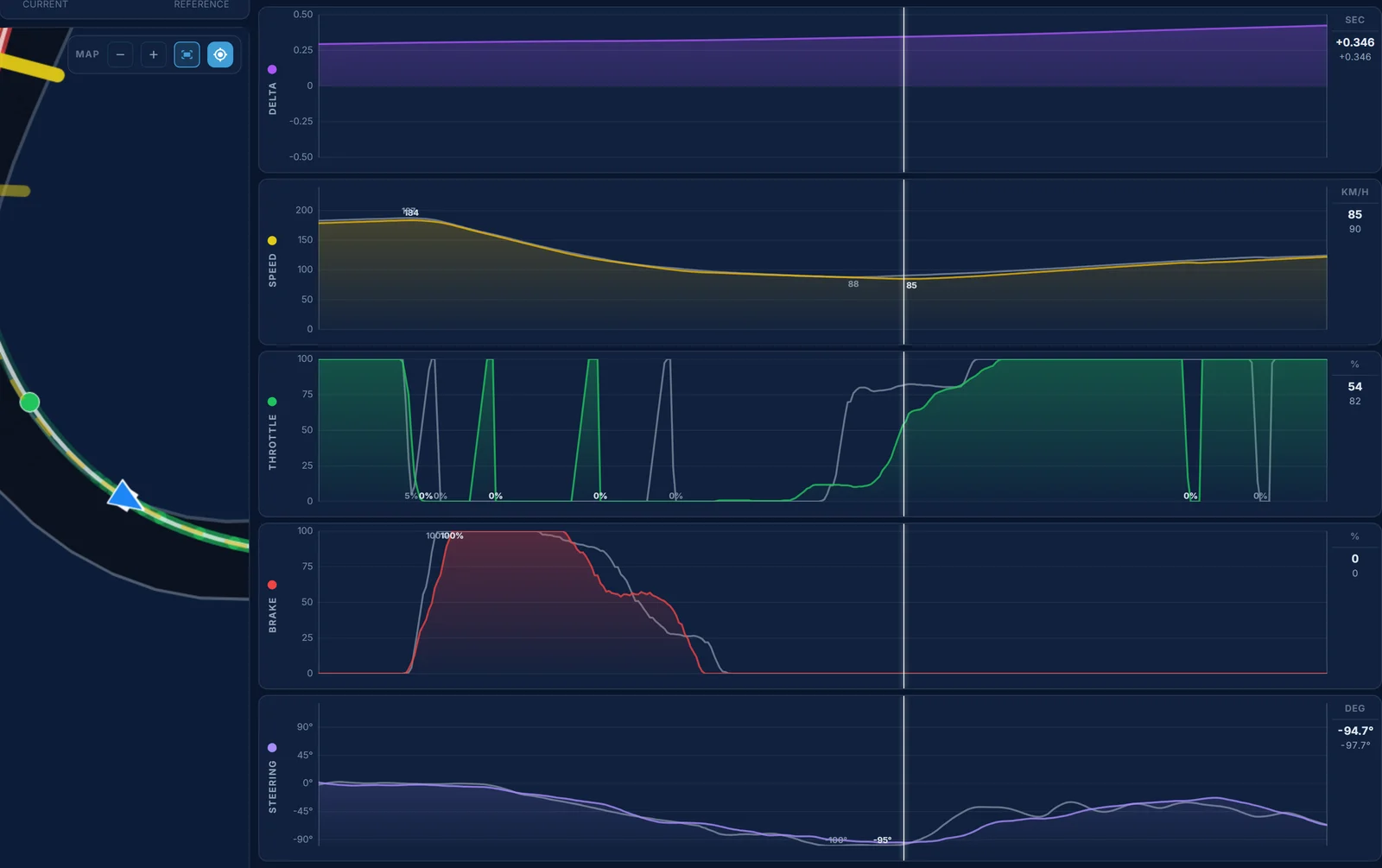Select the SEC unit label
1382x868 pixels.
1354,20
